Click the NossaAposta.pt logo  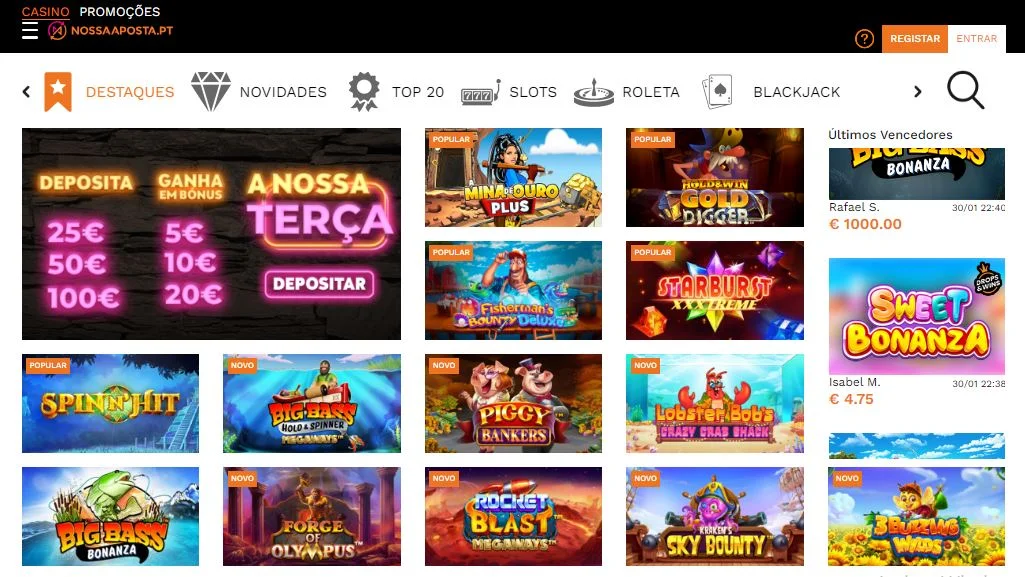pyautogui.click(x=110, y=30)
